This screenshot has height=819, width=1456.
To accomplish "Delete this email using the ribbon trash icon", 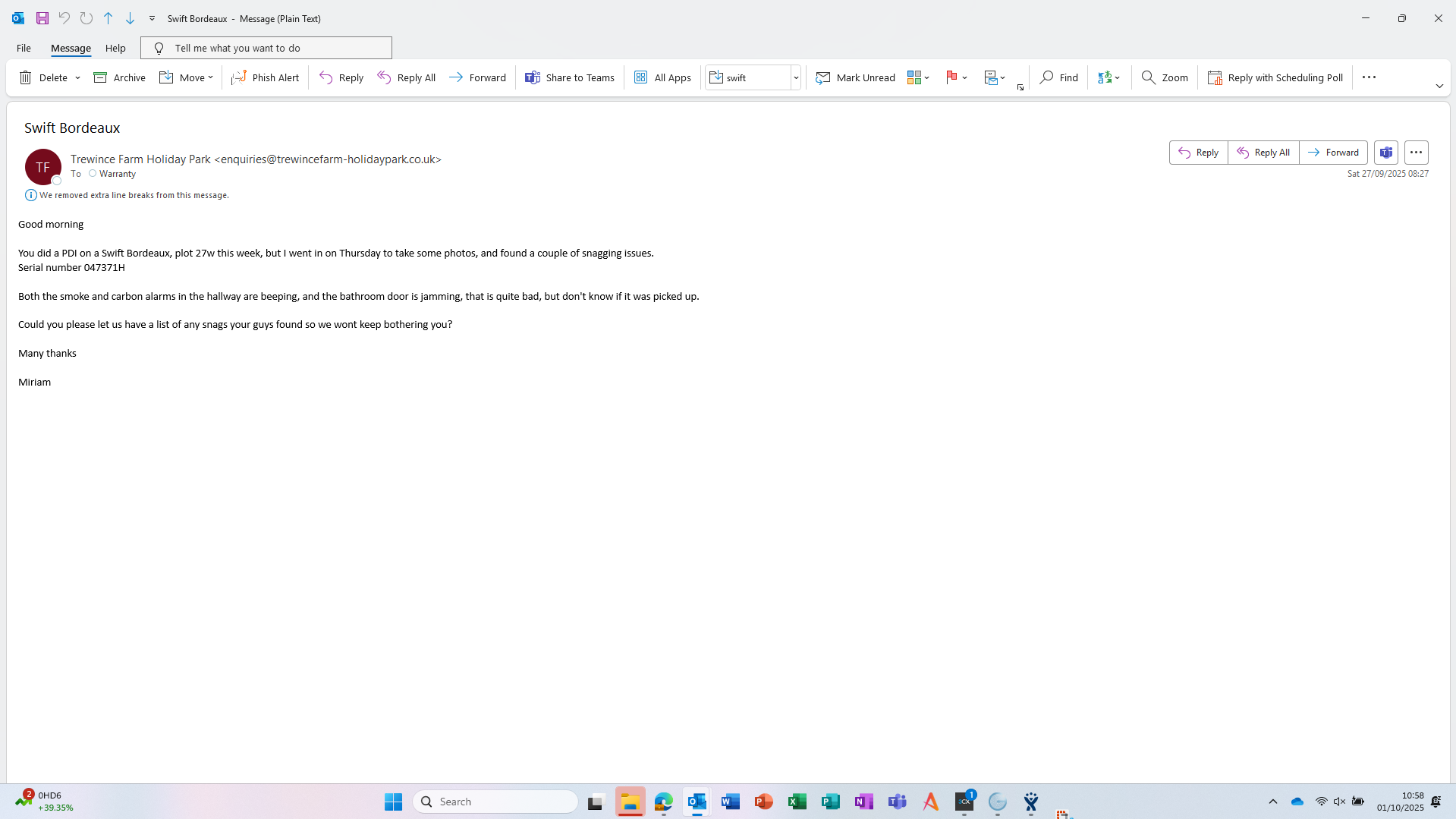I will click(x=43, y=77).
